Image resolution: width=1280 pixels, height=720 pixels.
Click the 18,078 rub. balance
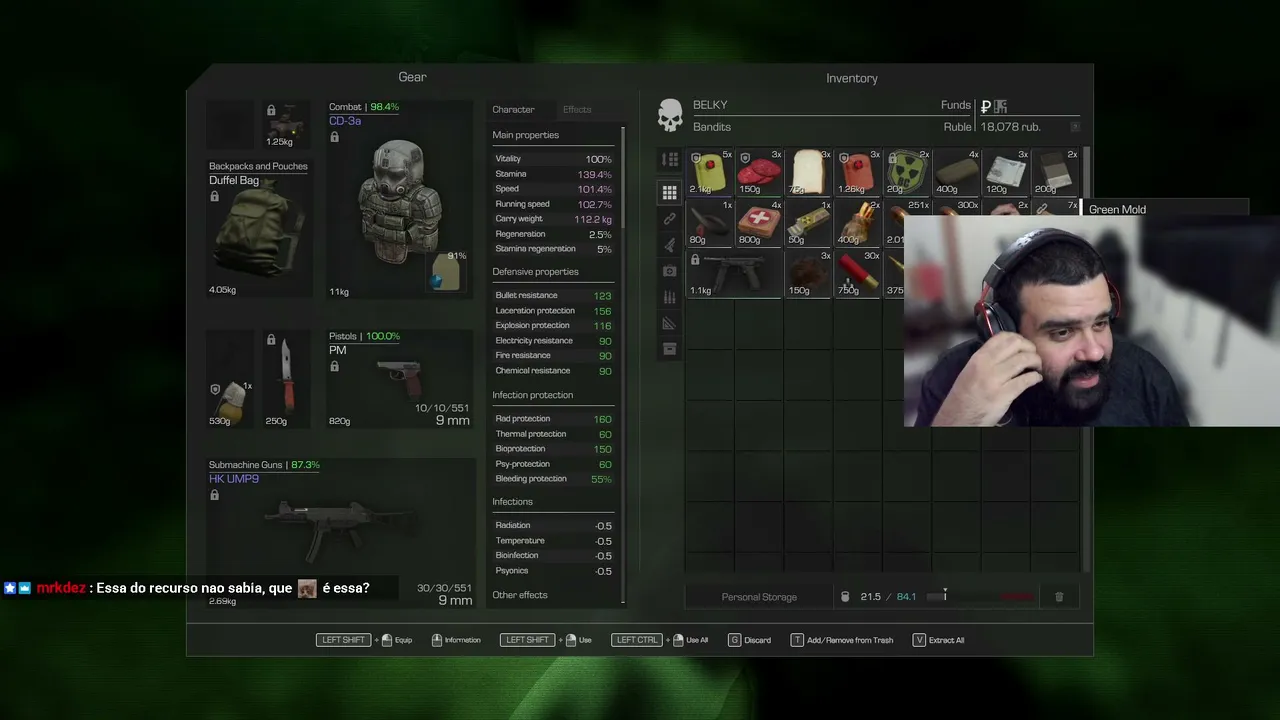tap(1011, 127)
